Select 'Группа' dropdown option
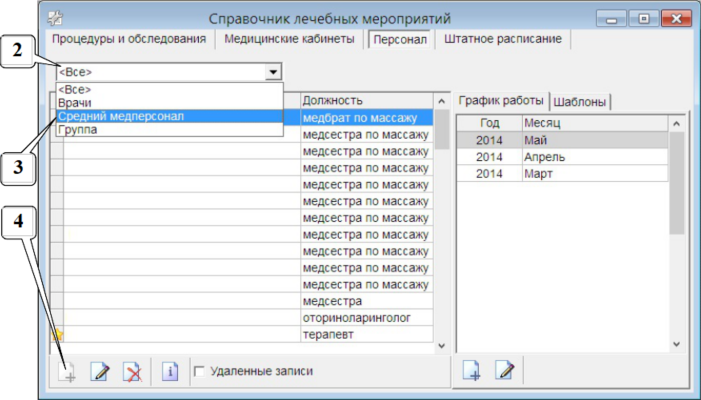Screen dimensions: 701x400 [78, 129]
